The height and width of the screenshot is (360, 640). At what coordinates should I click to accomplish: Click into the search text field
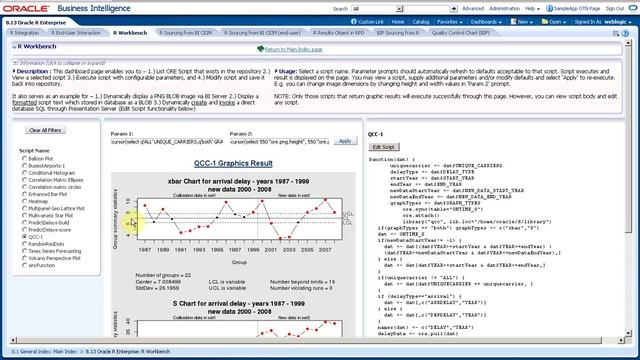pos(426,9)
